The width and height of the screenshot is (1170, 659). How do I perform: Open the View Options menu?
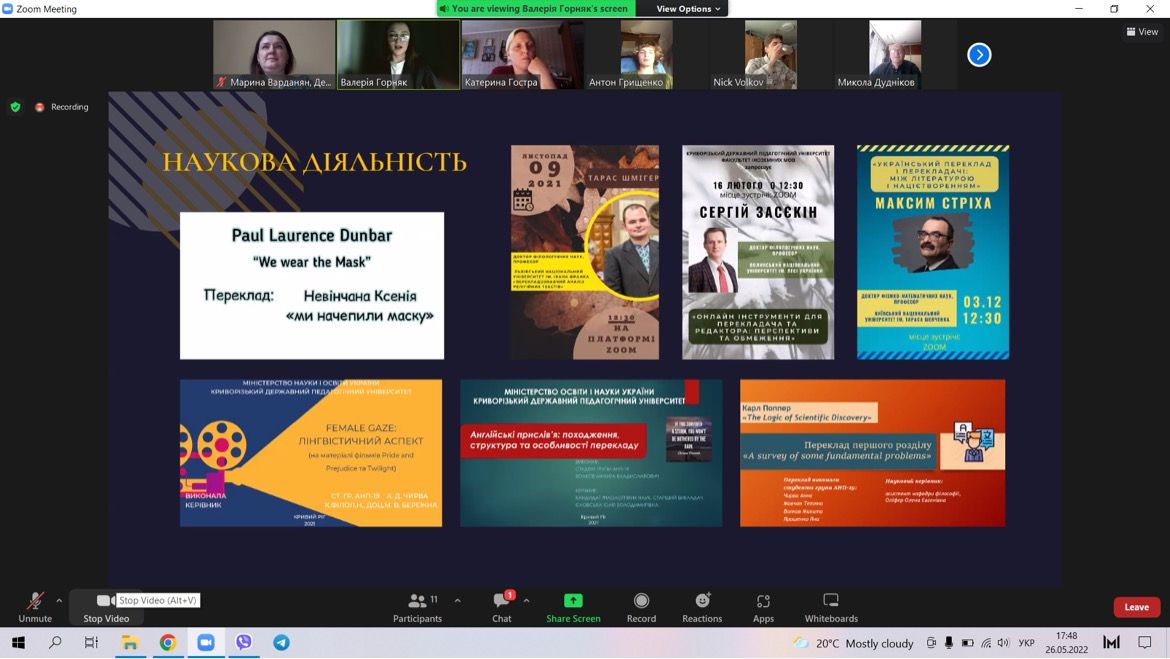point(688,9)
